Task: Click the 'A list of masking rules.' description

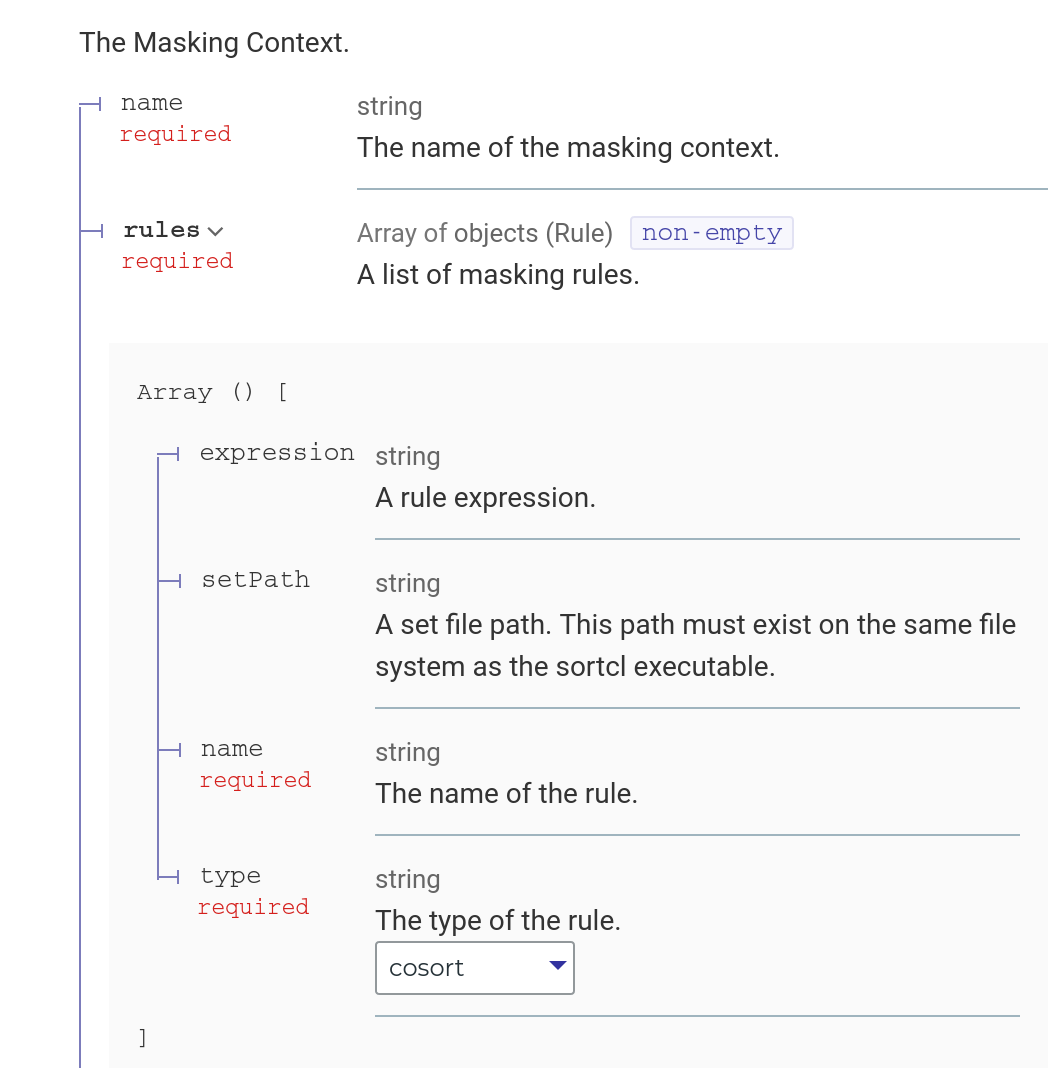Action: tap(499, 275)
